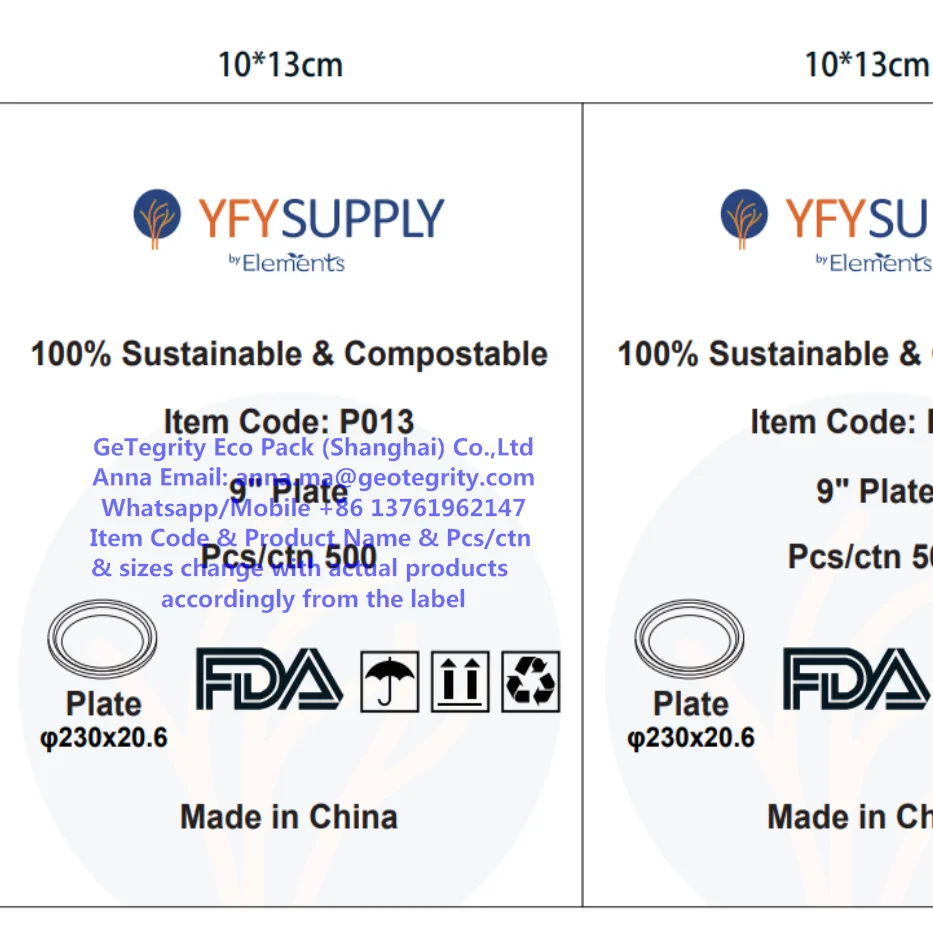
Task: Click the 'Item Code: P013' text
Action: coord(288,421)
